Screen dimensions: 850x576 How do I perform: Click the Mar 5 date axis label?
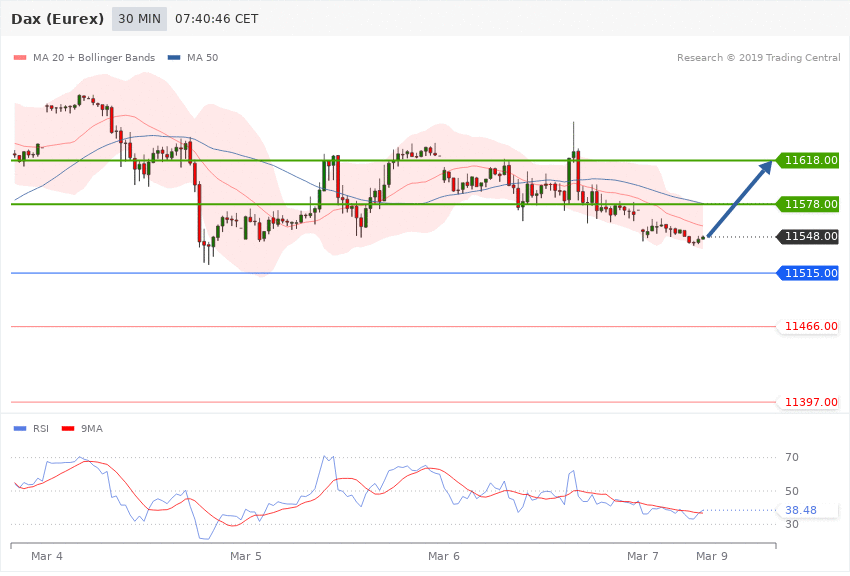246,556
